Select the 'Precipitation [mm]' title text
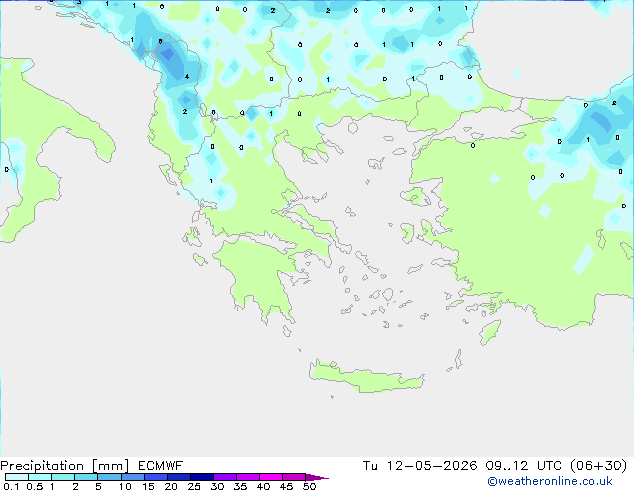Viewport: 634px width, 490px height. [65, 466]
